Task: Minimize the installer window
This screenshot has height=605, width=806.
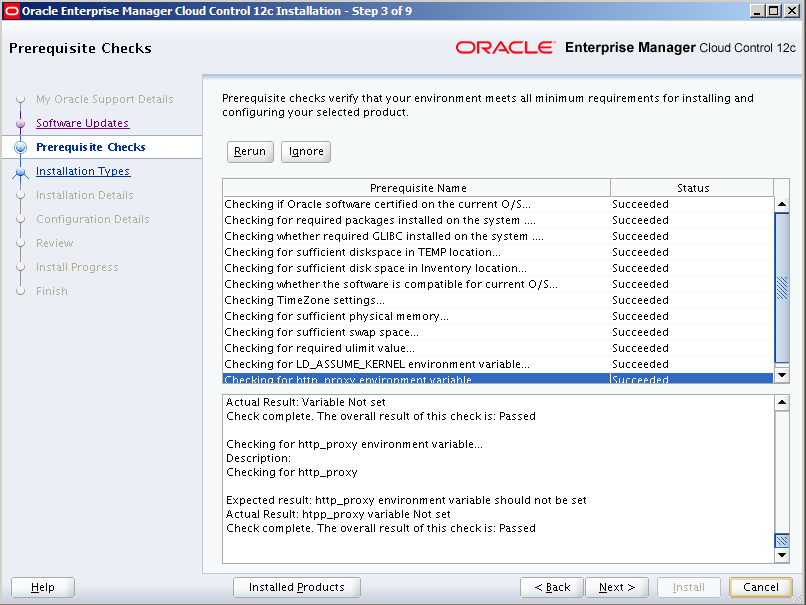Action: pyautogui.click(x=756, y=11)
